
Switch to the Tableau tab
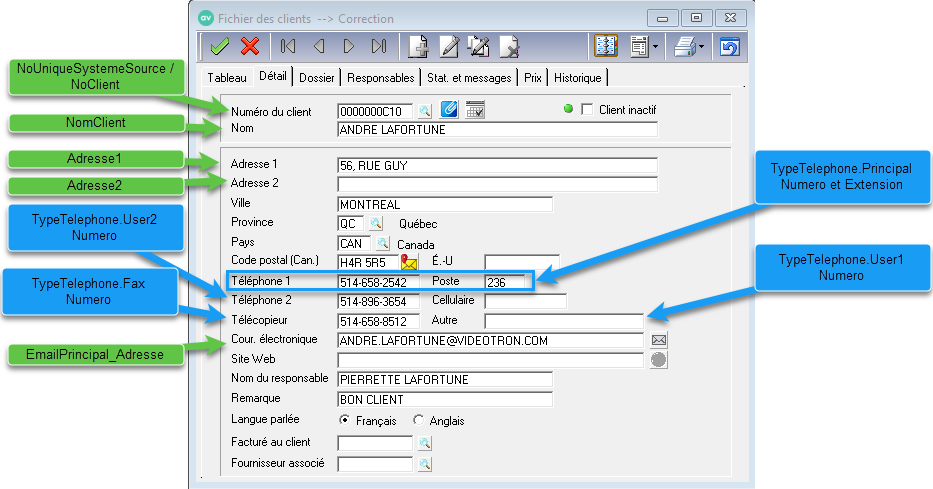[x=227, y=77]
